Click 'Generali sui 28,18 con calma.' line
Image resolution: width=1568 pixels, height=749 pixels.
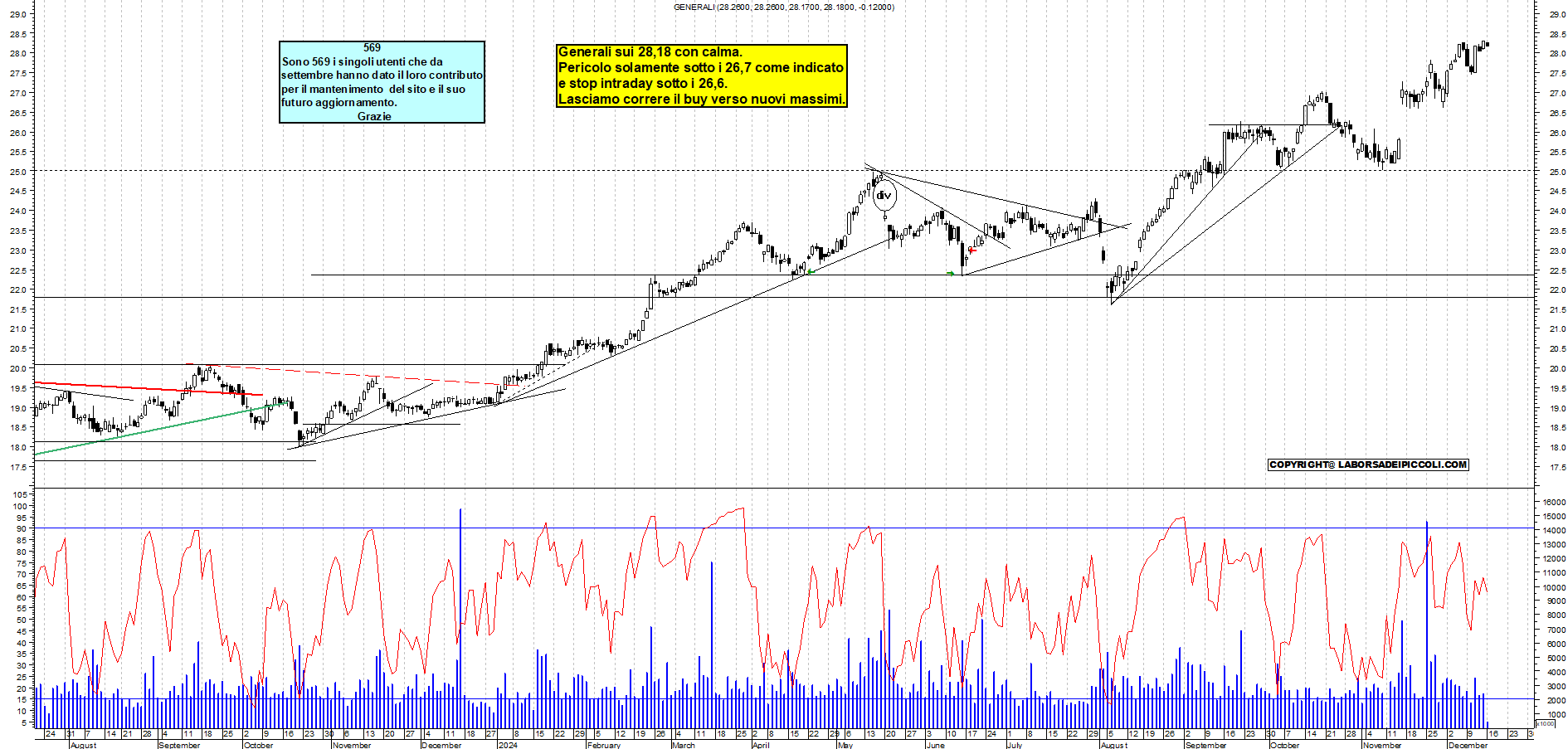pos(650,52)
